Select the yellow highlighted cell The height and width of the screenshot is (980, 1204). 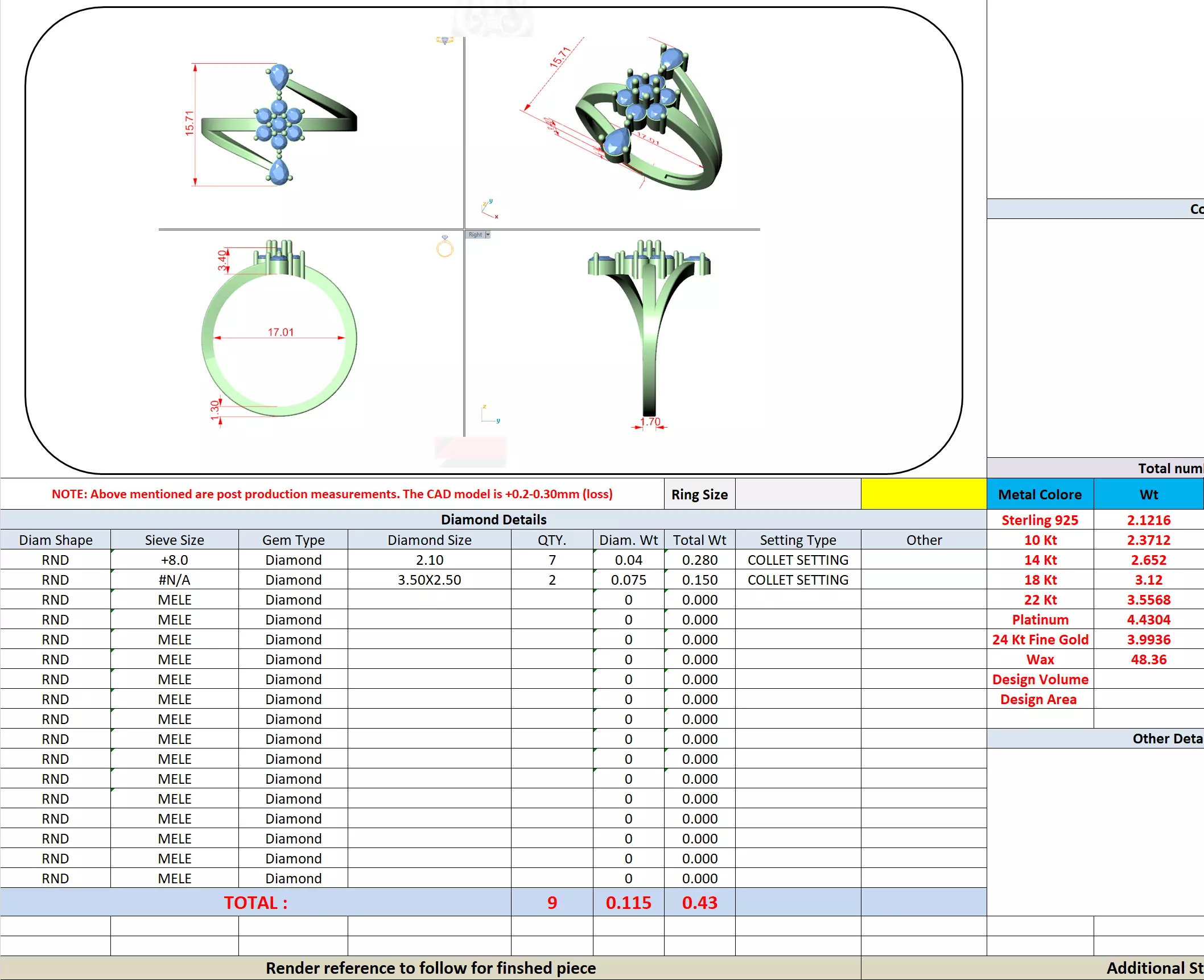923,494
